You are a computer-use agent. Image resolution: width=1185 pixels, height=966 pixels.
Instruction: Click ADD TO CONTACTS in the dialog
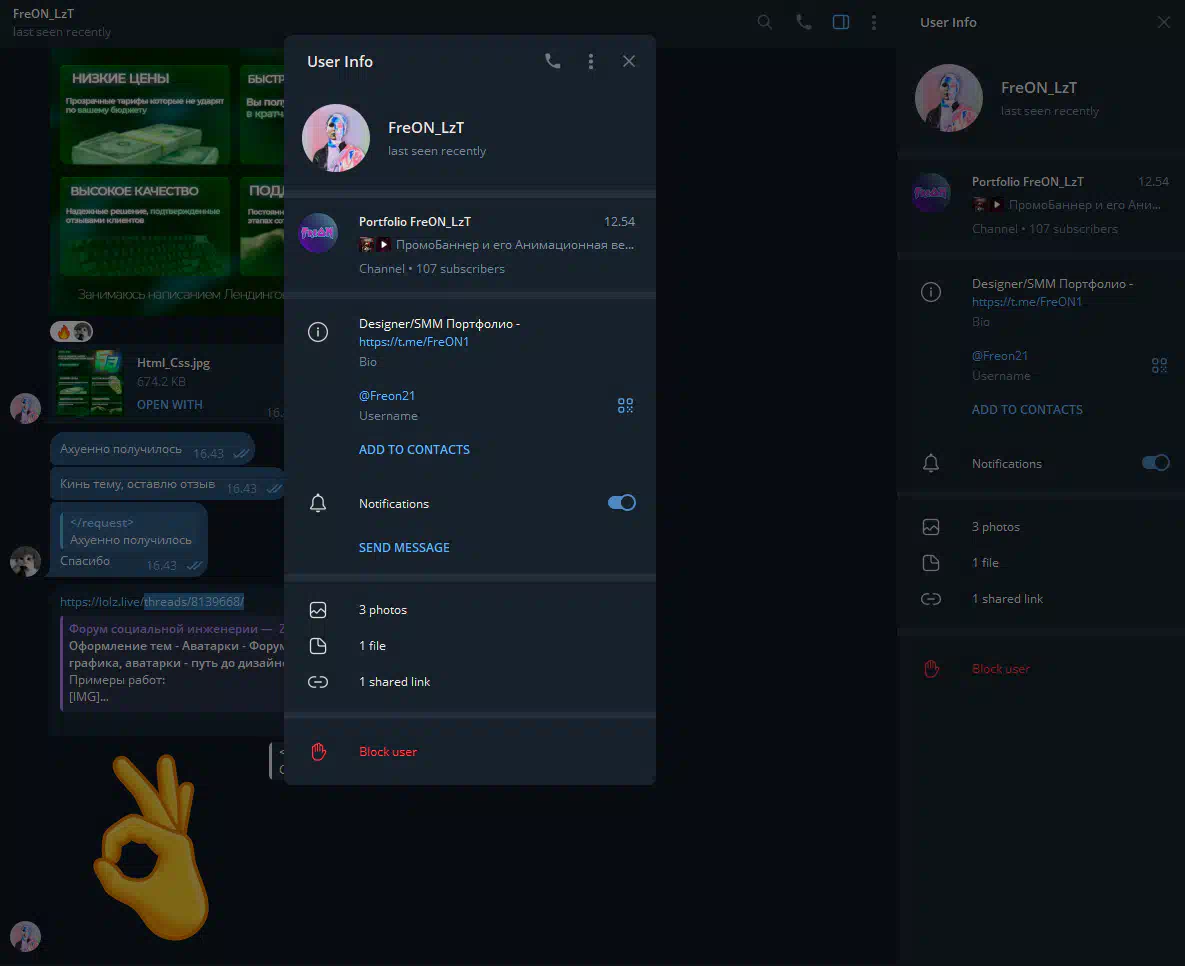click(x=414, y=450)
